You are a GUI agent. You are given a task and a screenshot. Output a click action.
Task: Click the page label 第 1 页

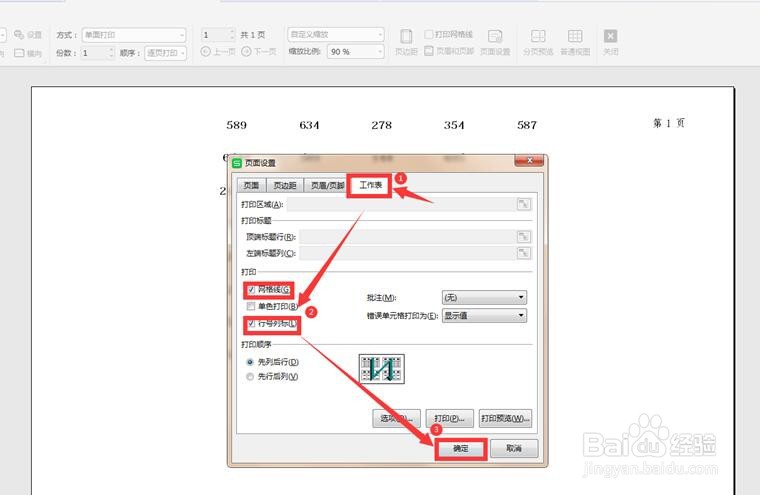[x=669, y=123]
